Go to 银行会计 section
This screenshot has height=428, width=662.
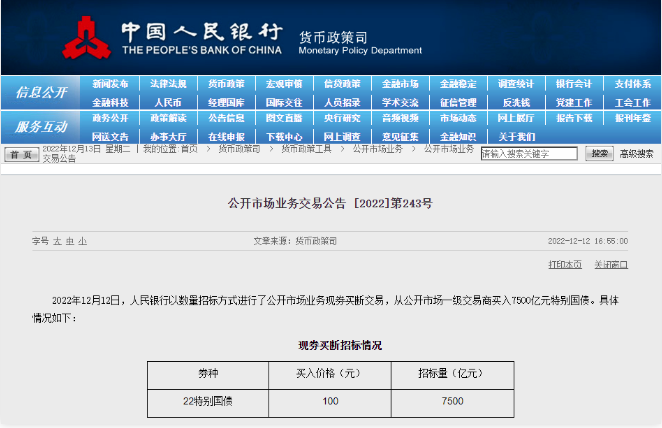coord(574,84)
